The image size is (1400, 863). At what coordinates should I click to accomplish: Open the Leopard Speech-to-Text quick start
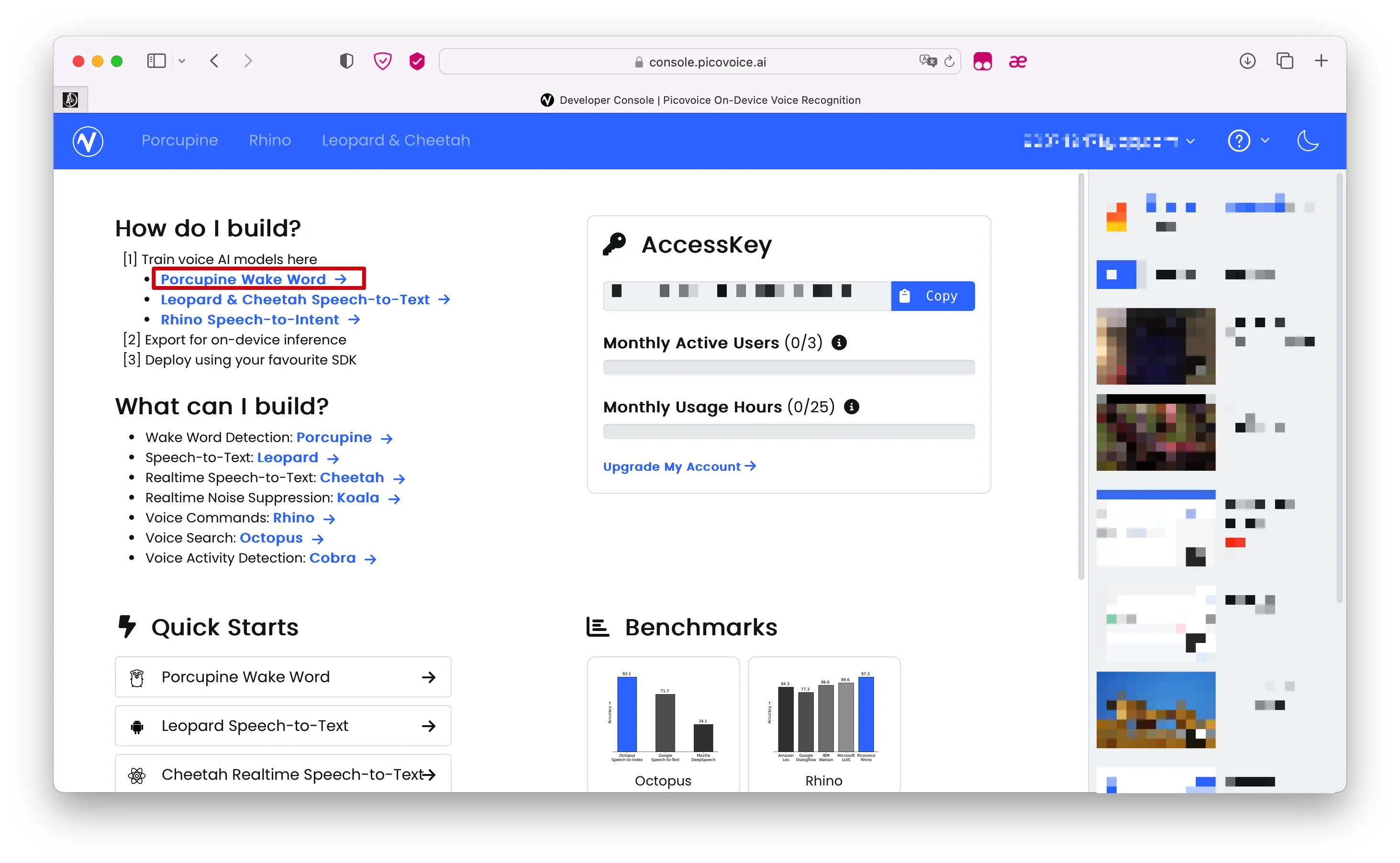282,725
